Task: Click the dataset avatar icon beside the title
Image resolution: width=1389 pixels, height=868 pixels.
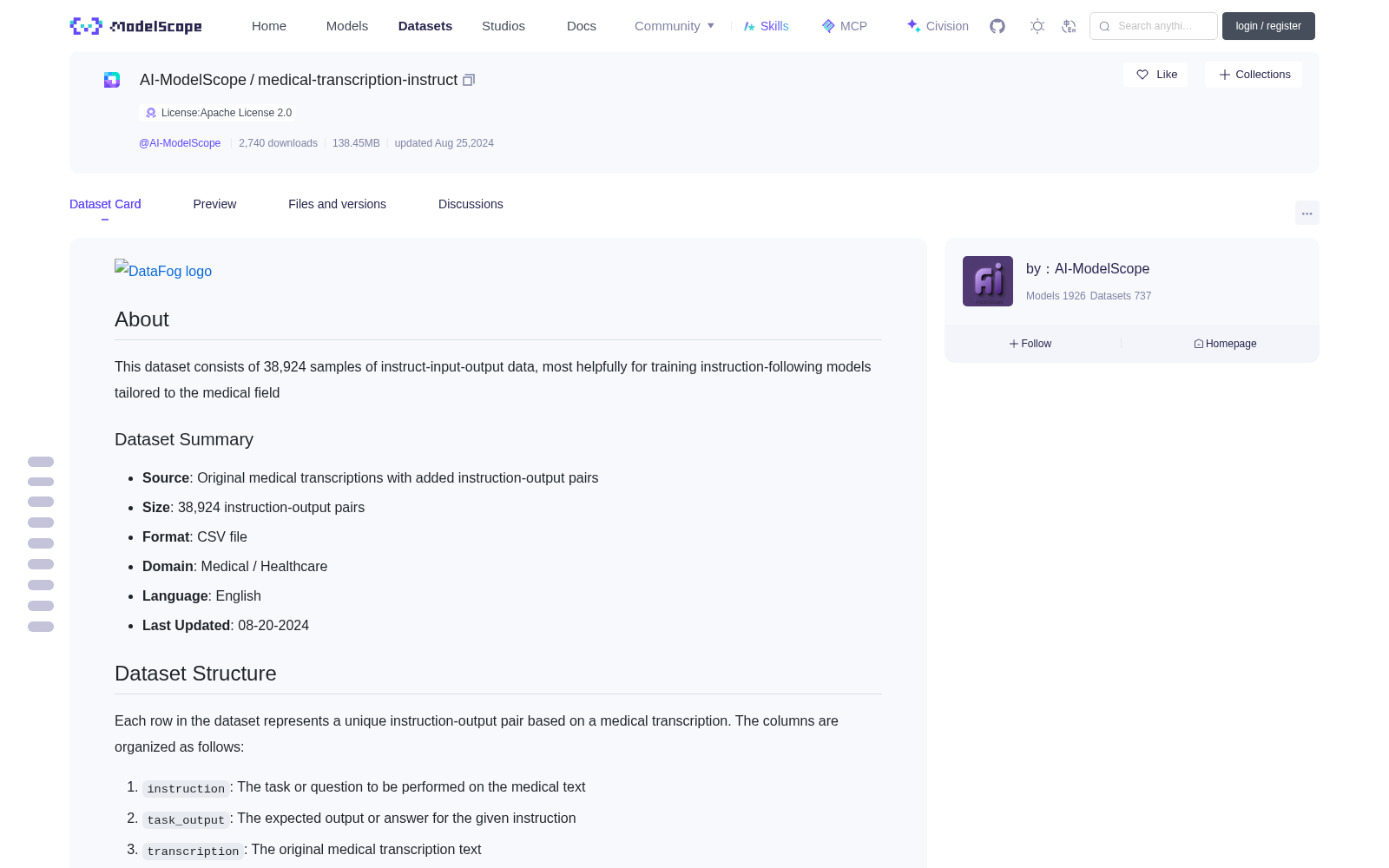Action: 112,80
